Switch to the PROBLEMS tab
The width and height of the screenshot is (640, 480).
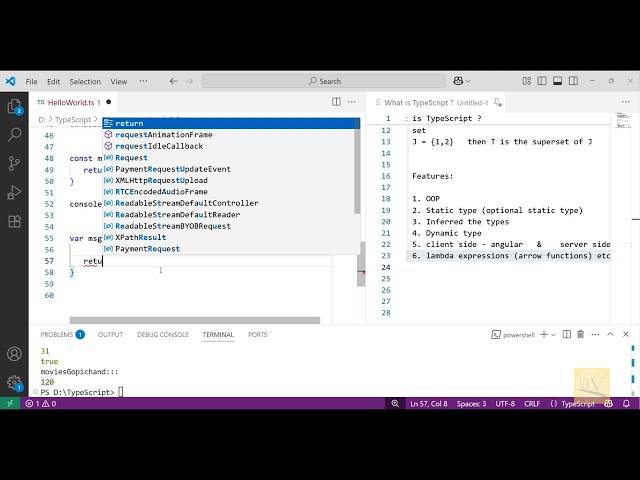[62, 334]
